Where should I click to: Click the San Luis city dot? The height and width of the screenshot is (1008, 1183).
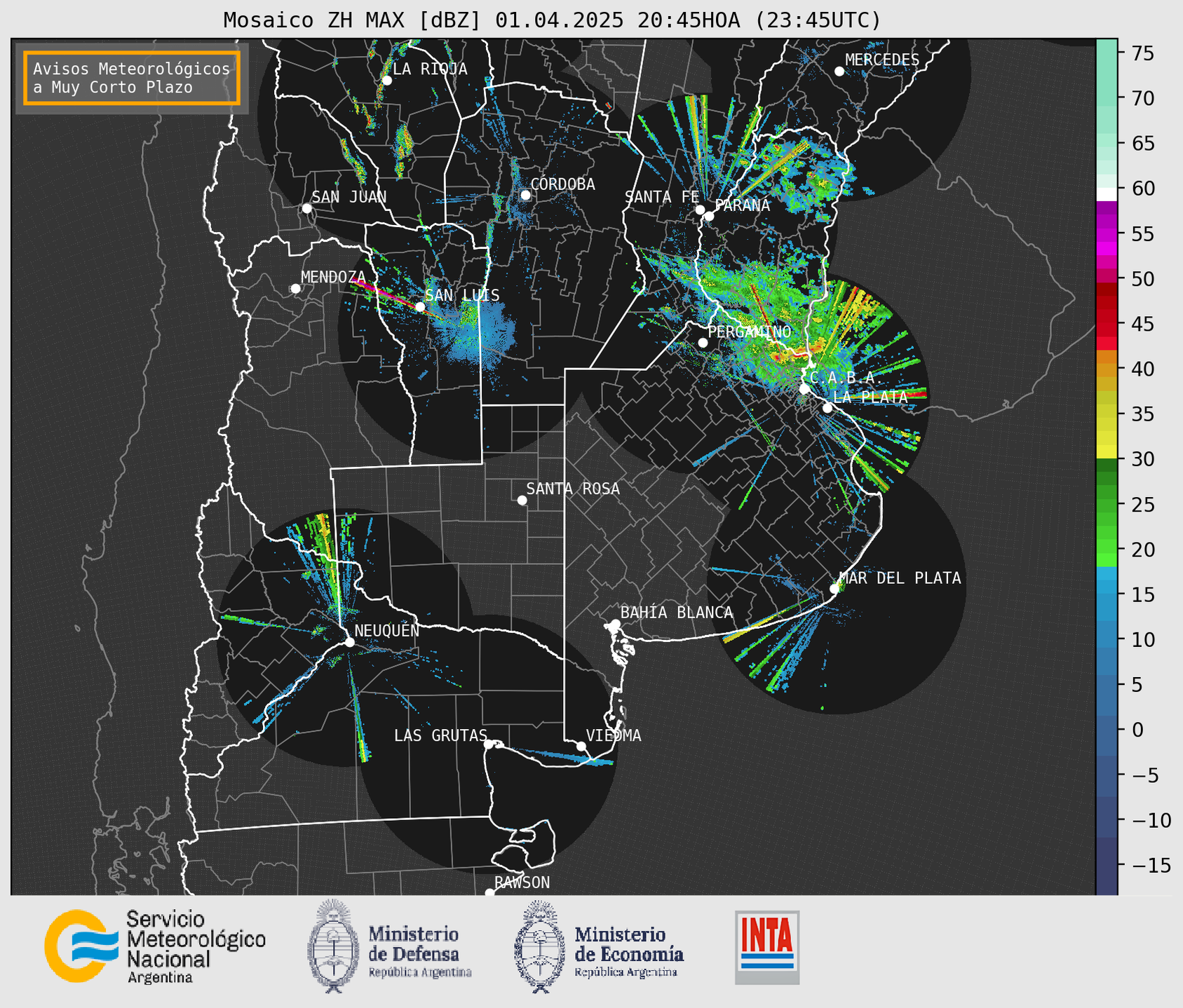pos(420,306)
